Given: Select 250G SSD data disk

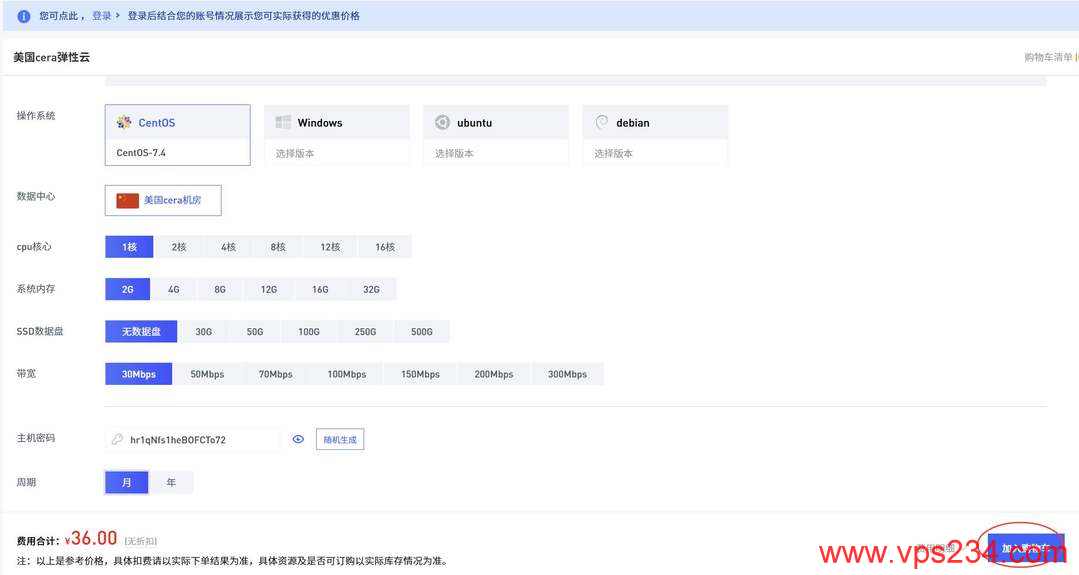Looking at the screenshot, I should [x=365, y=332].
